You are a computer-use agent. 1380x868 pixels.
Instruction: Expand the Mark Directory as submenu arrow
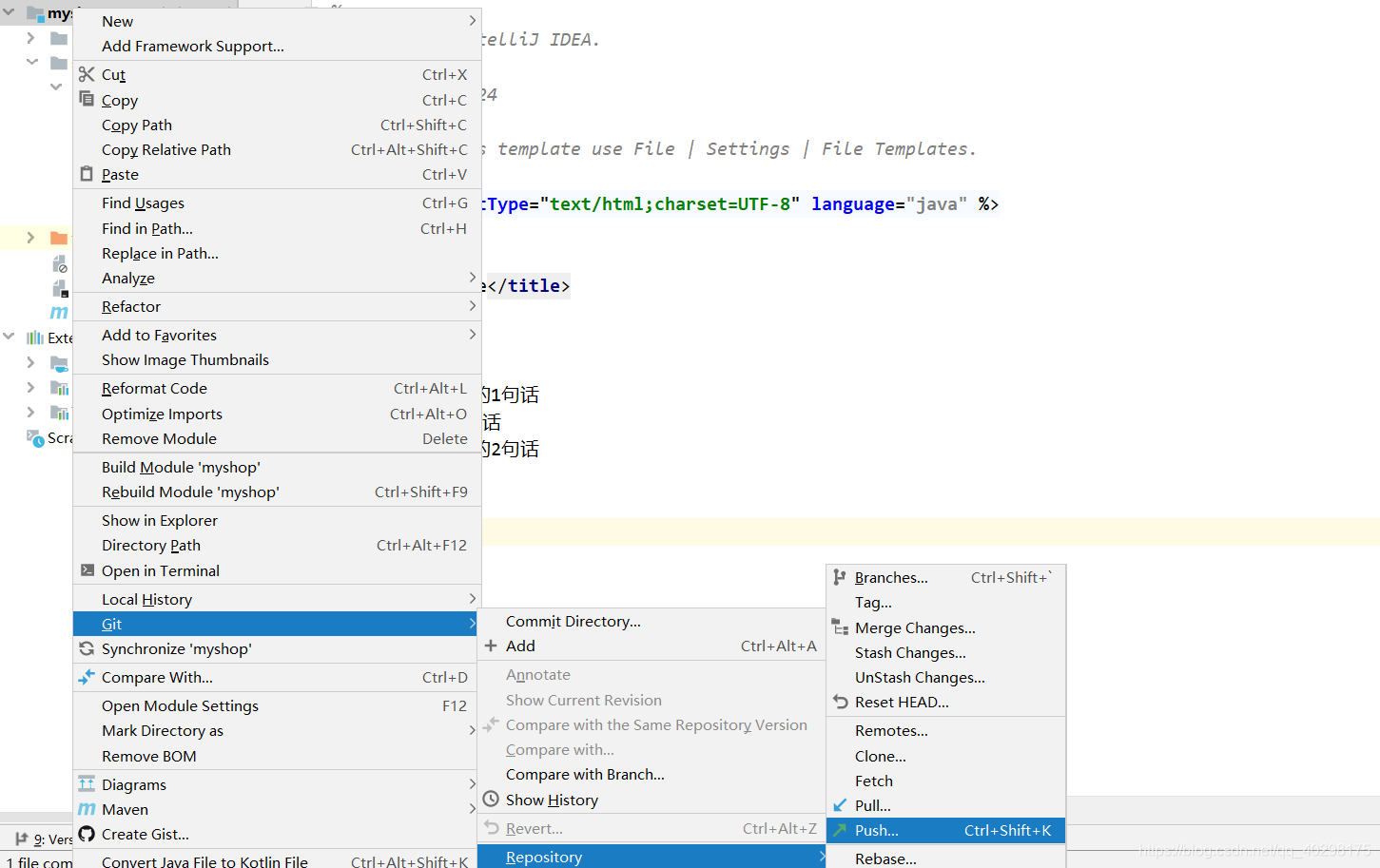click(473, 730)
